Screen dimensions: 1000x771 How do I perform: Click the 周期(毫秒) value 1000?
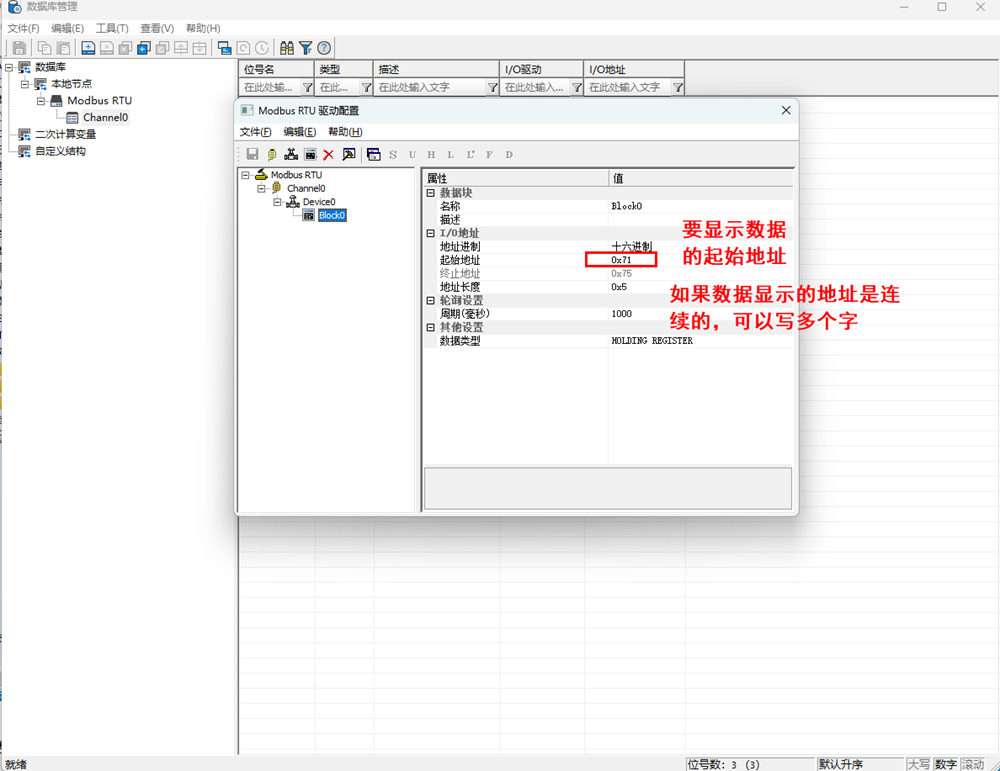(x=622, y=314)
